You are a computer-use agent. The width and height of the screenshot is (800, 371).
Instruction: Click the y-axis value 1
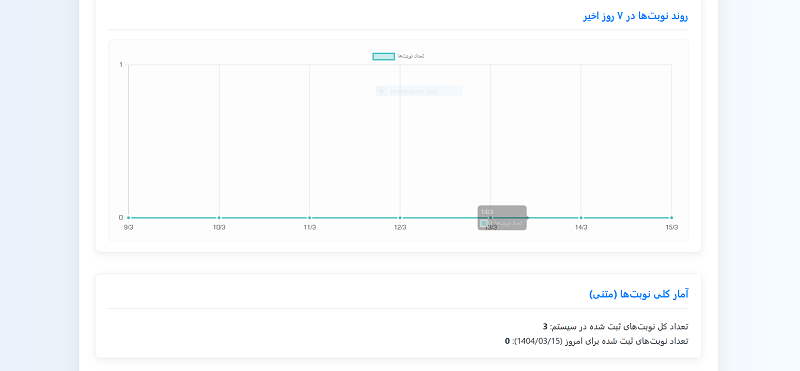121,64
